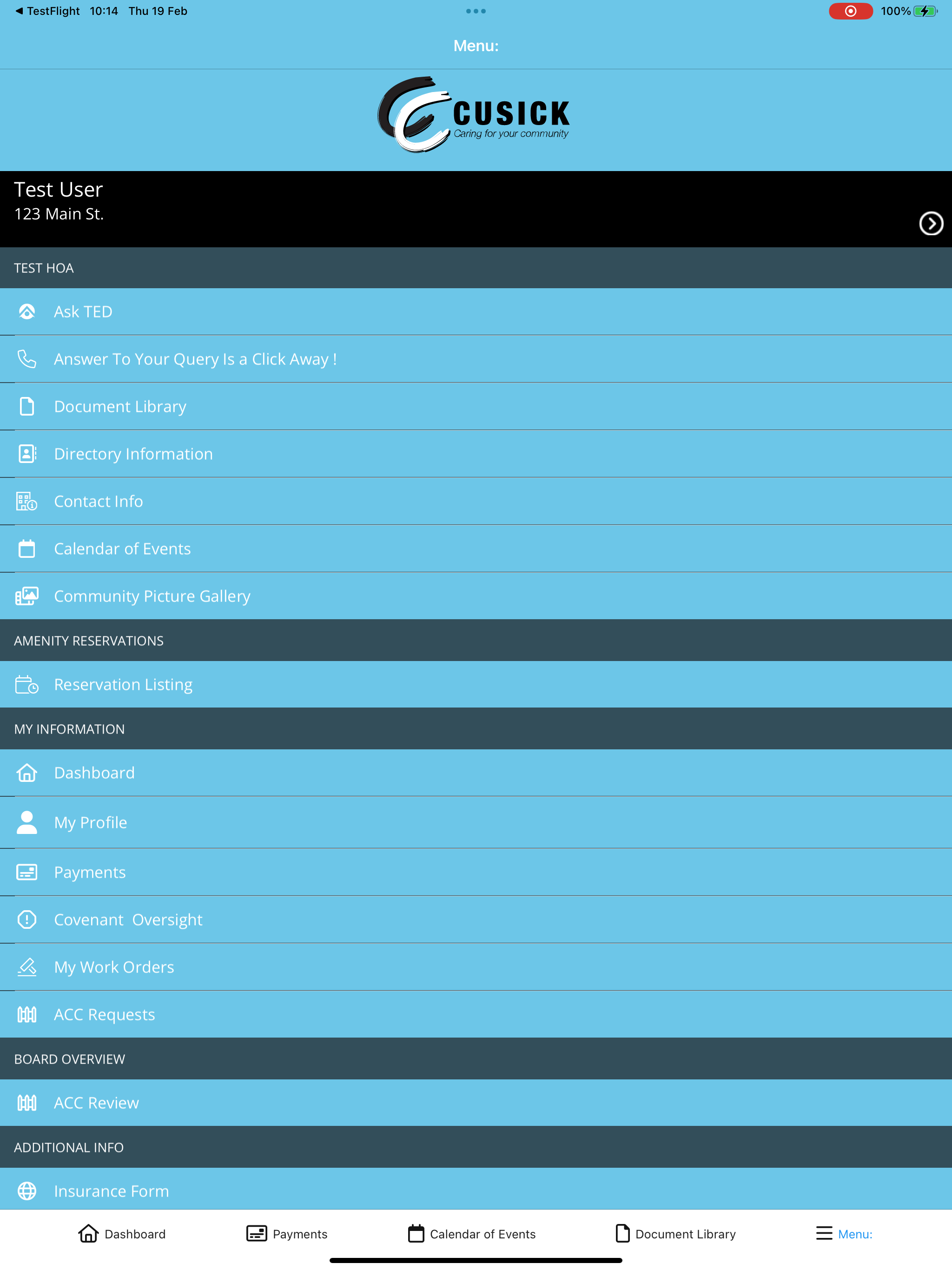This screenshot has height=1270, width=952.
Task: Open Reservation Listing
Action: point(476,684)
